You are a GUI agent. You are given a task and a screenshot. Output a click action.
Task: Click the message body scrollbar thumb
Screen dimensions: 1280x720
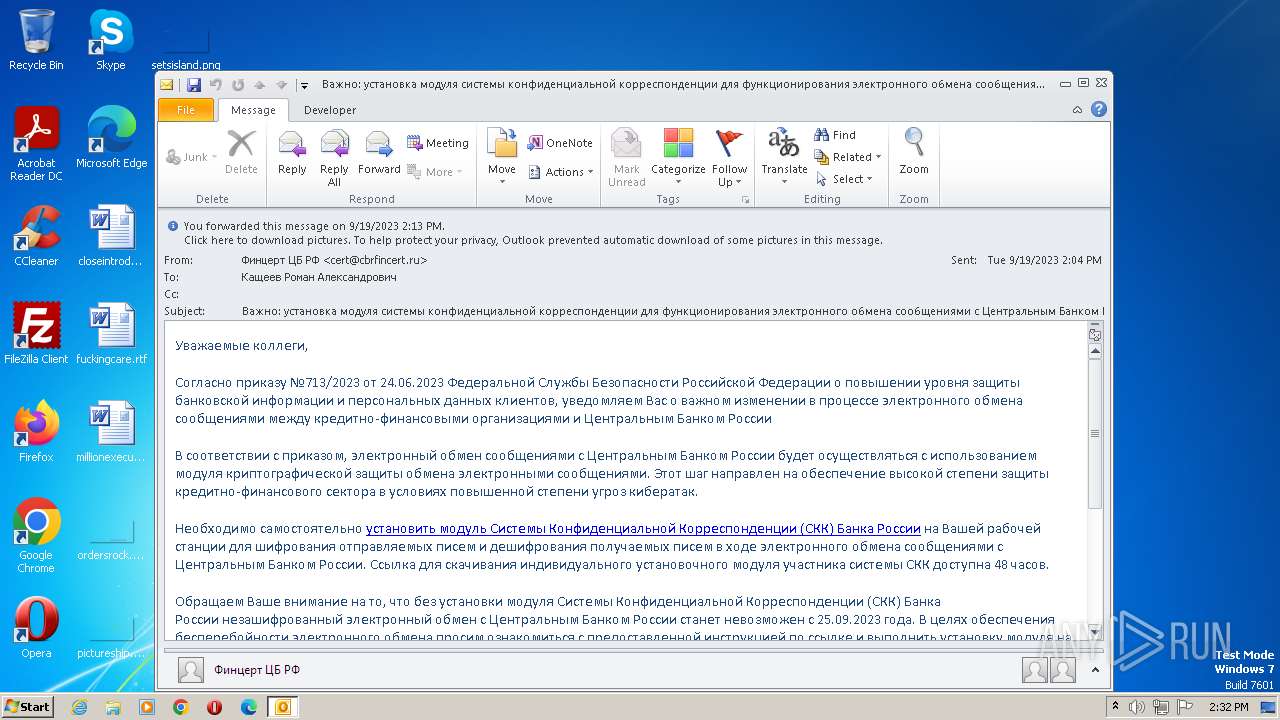1095,434
